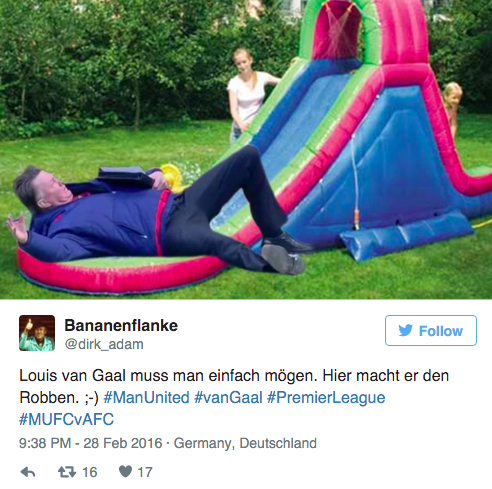Click the reply arrow icon
492x489 pixels.
(28, 472)
